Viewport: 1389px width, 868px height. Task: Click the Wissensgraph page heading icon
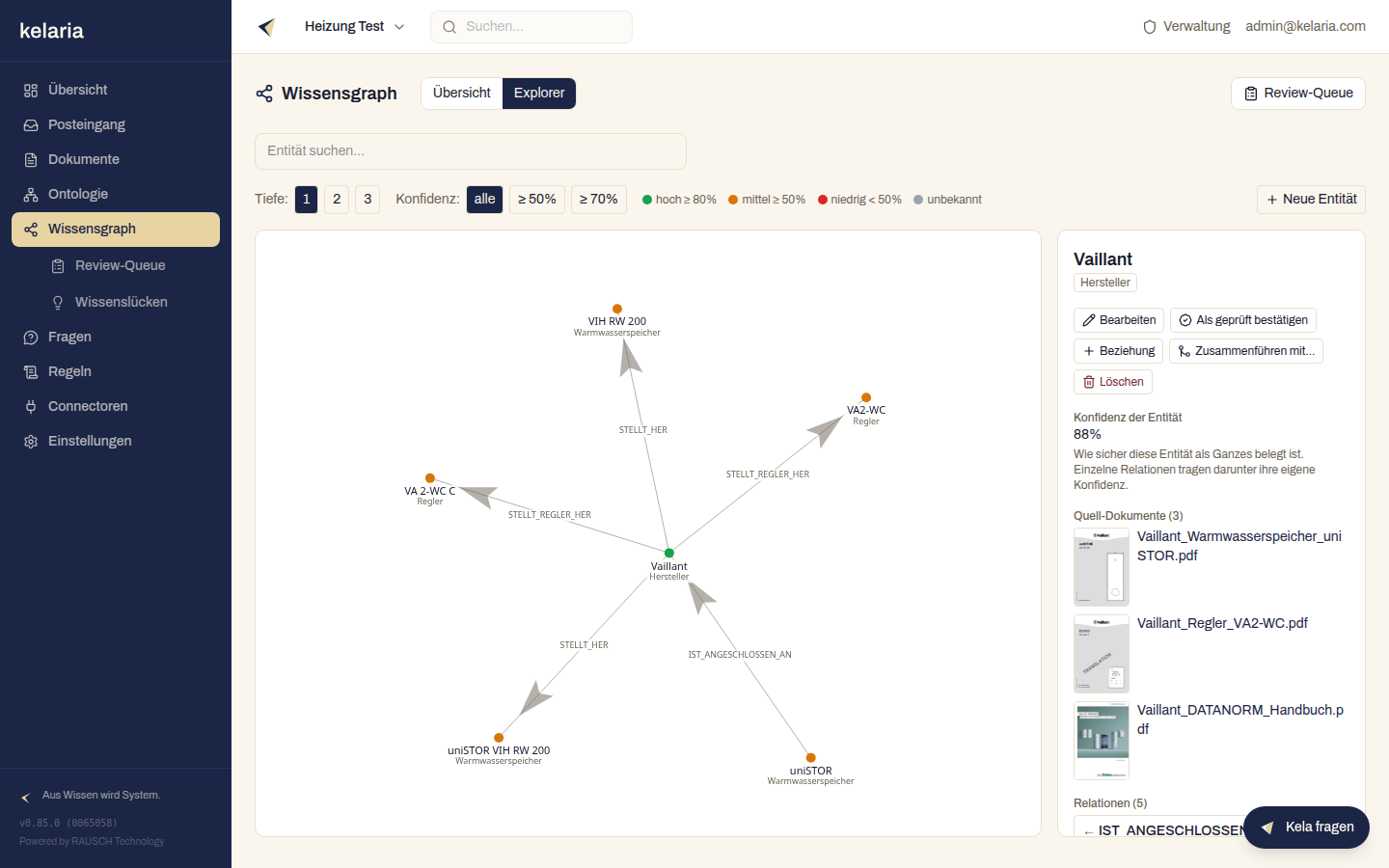(x=264, y=94)
